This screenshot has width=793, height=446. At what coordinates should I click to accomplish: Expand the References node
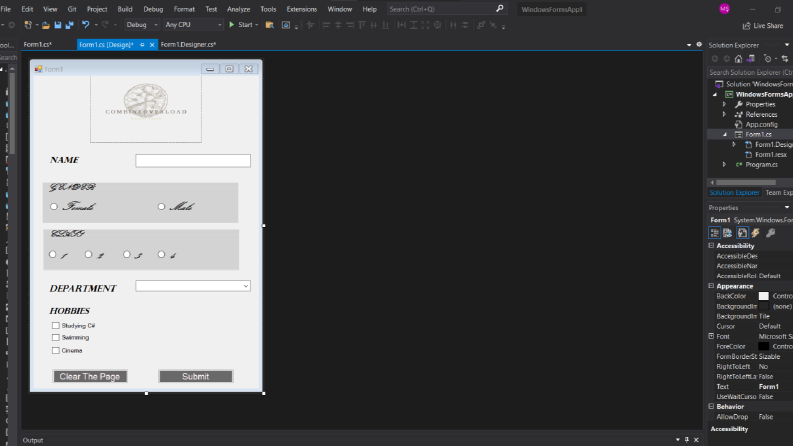[x=724, y=114]
